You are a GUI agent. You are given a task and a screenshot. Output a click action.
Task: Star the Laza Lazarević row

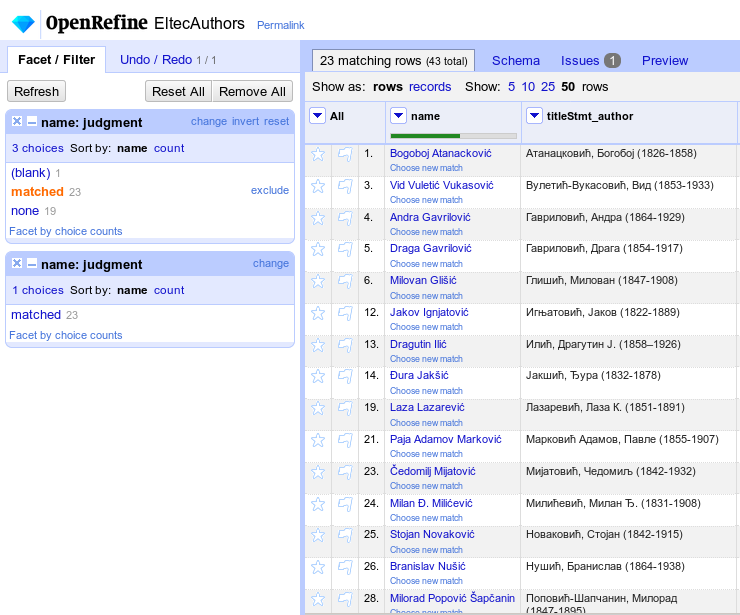[x=318, y=408]
